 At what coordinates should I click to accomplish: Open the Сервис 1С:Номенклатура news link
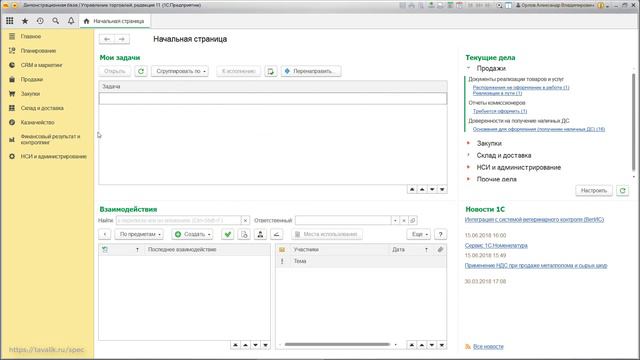pyautogui.click(x=496, y=246)
